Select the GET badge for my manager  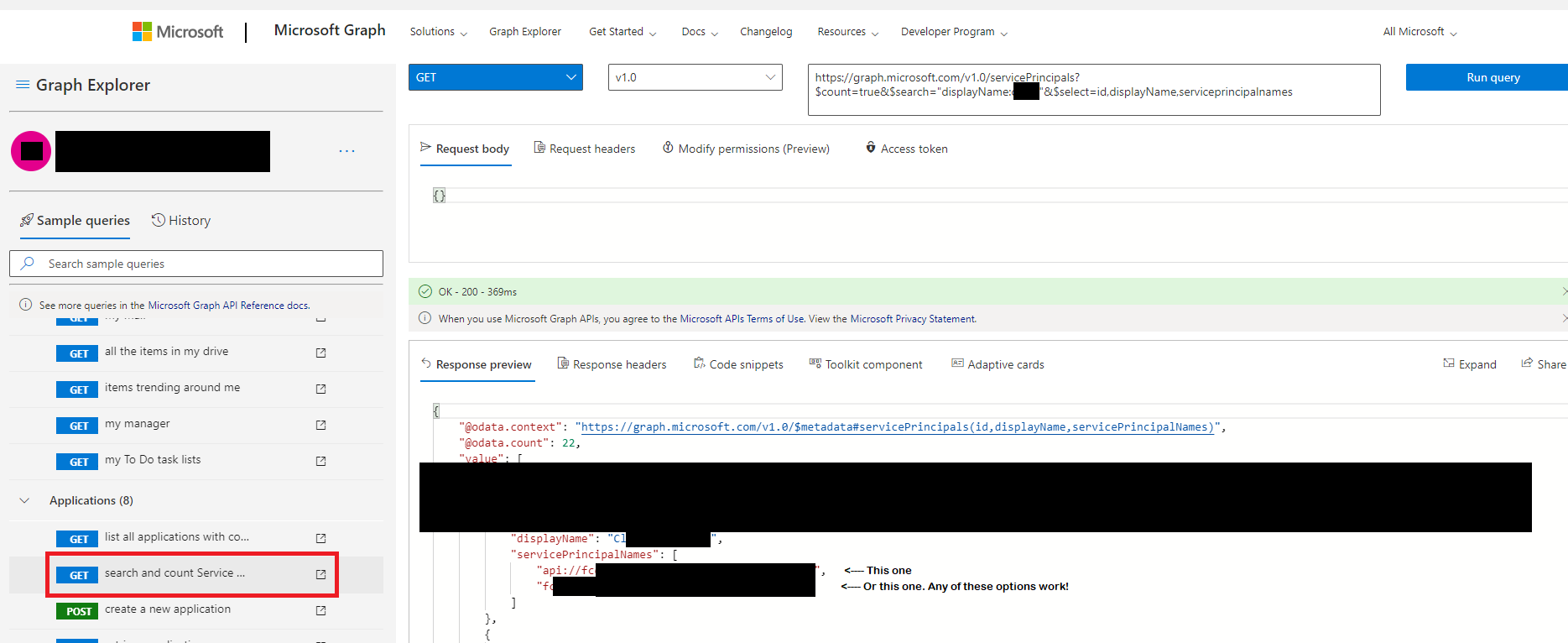(x=77, y=426)
